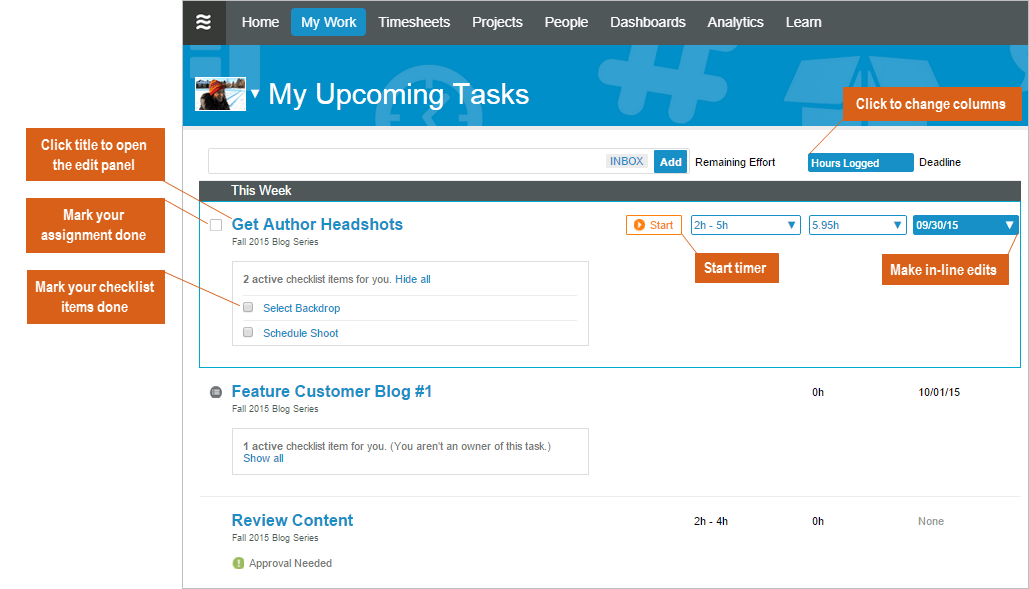Image resolution: width=1029 pixels, height=589 pixels.
Task: Open the 09/30/15 deadline dropdown
Action: click(x=1009, y=225)
